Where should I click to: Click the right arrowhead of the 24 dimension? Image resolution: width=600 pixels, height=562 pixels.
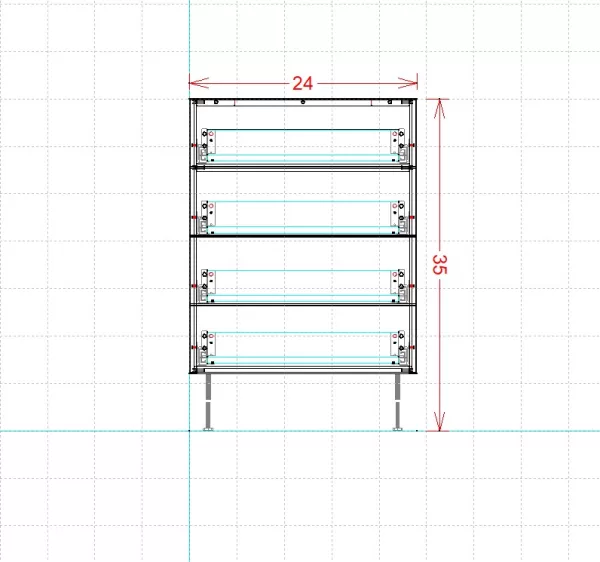tap(411, 83)
